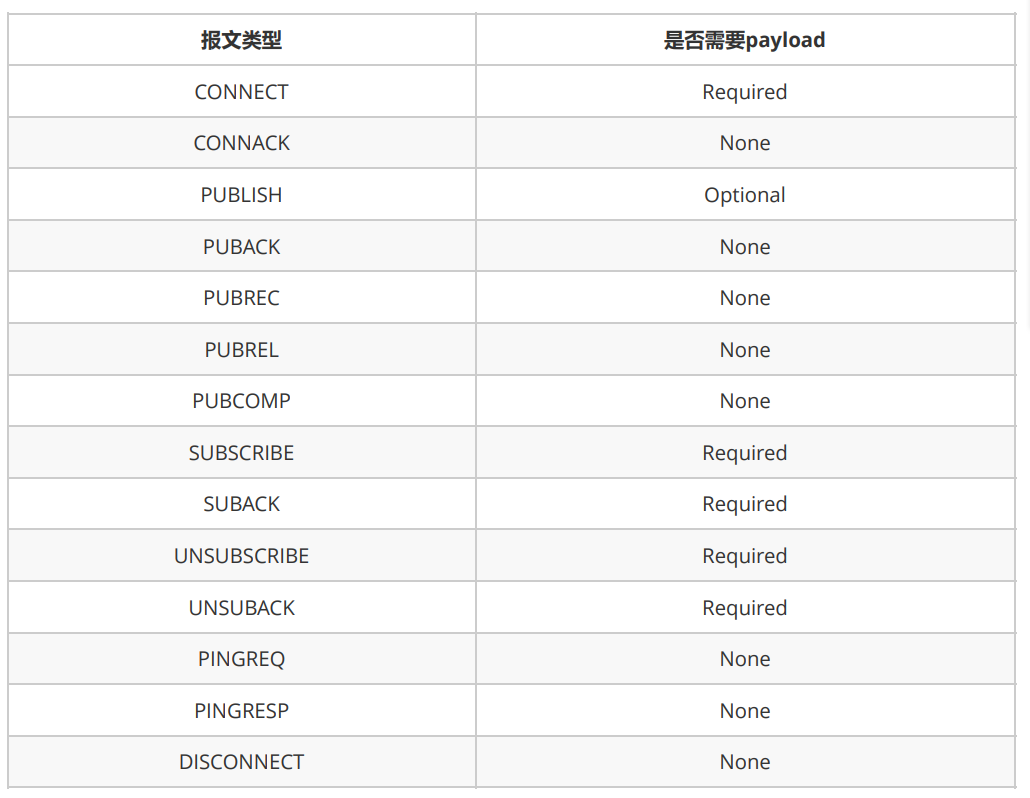Click the 报文类型 column header
The height and width of the screenshot is (798, 1030).
coord(241,40)
